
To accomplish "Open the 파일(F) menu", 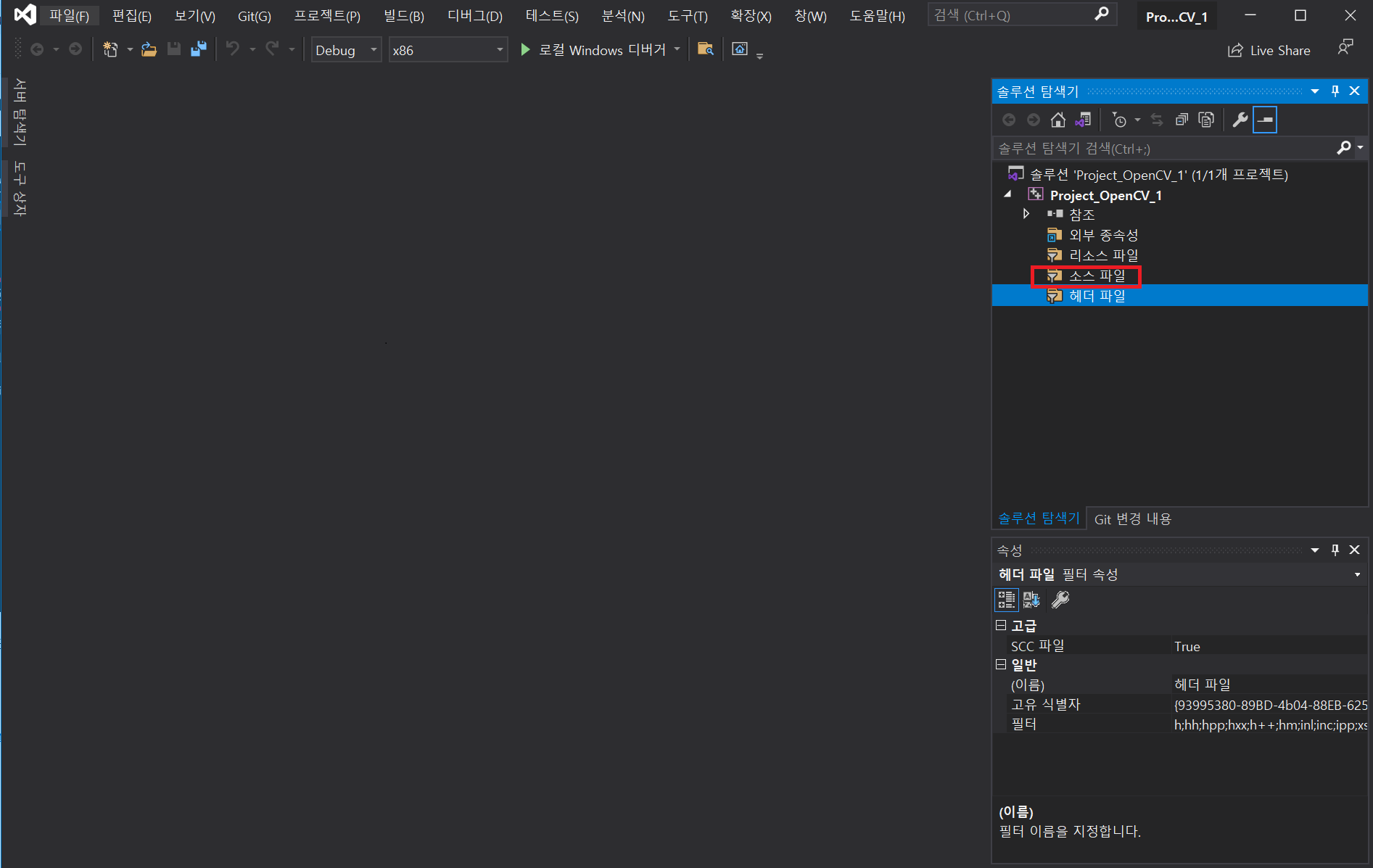I will pos(69,15).
